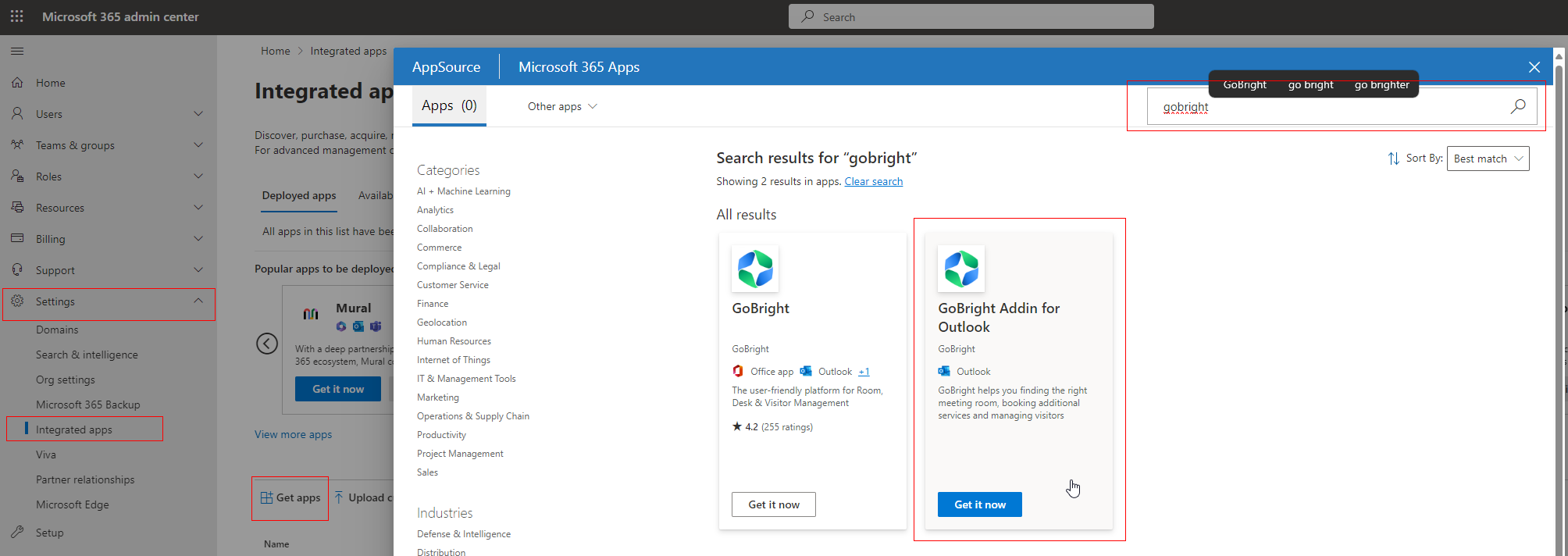Select Defense & Intelligence industry
Image resolution: width=1568 pixels, height=556 pixels.
464,534
